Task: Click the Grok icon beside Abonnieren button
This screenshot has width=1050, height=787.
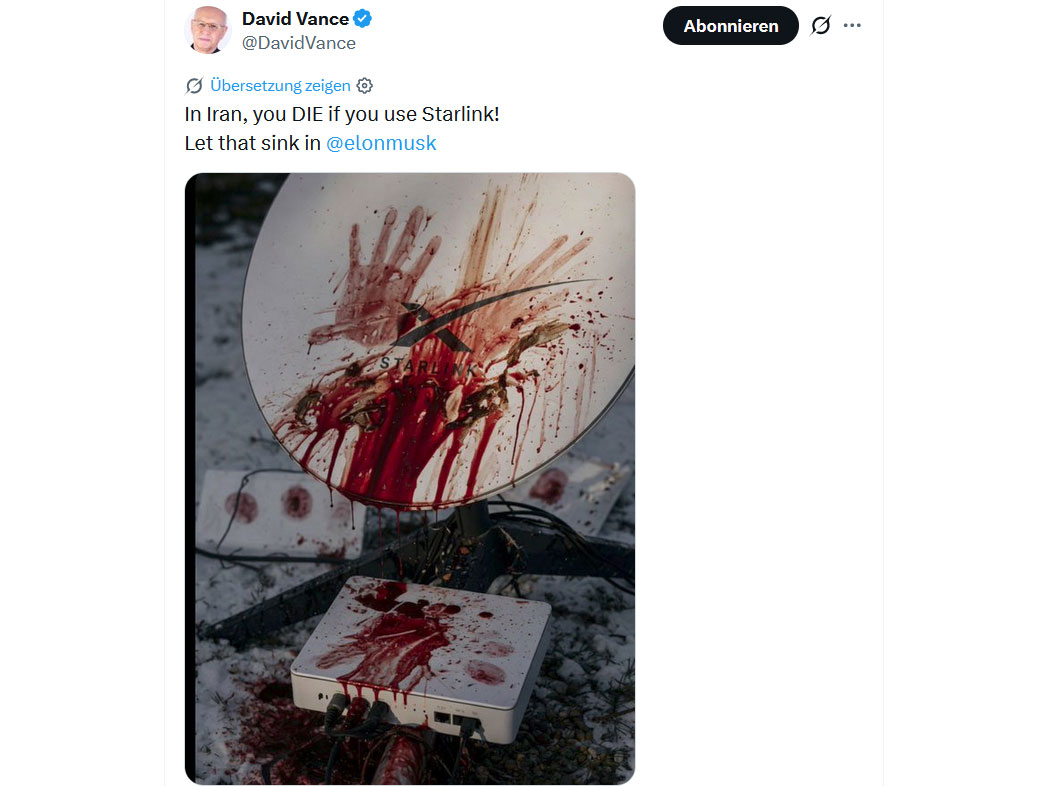Action: pos(820,25)
